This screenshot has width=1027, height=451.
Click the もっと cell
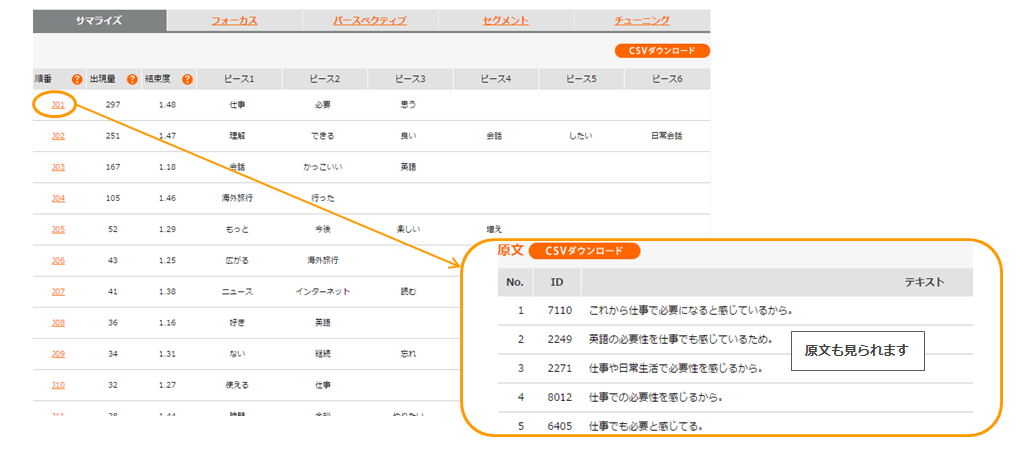click(x=237, y=229)
